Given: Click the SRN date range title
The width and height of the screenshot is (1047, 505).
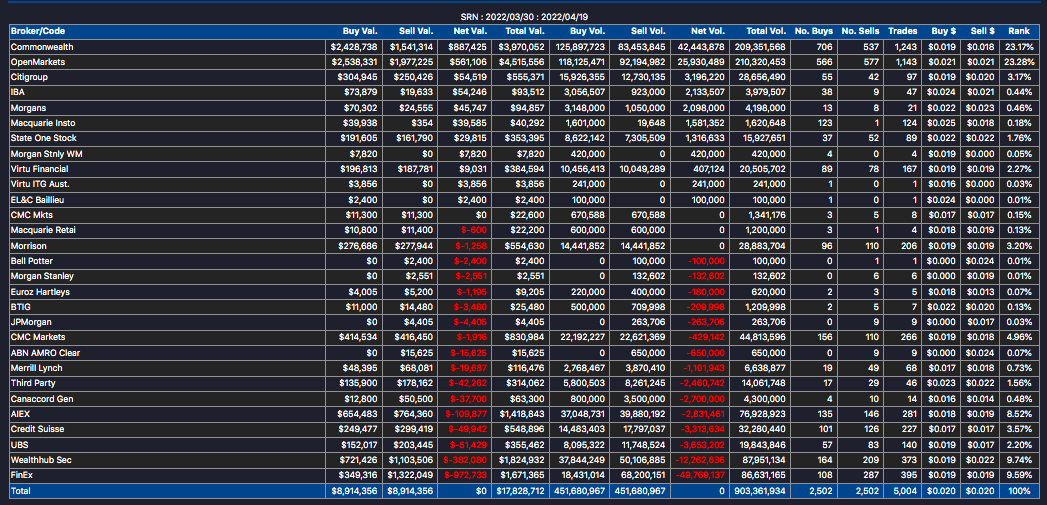Looking at the screenshot, I should tap(524, 17).
